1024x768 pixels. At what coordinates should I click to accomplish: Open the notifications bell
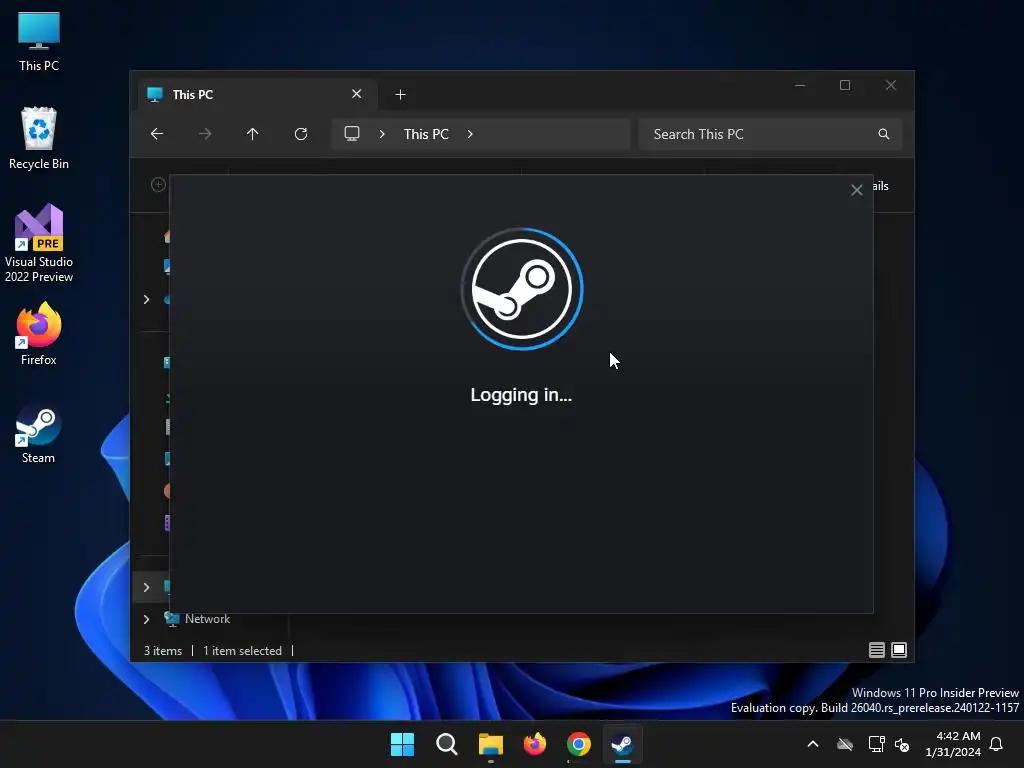click(x=997, y=744)
